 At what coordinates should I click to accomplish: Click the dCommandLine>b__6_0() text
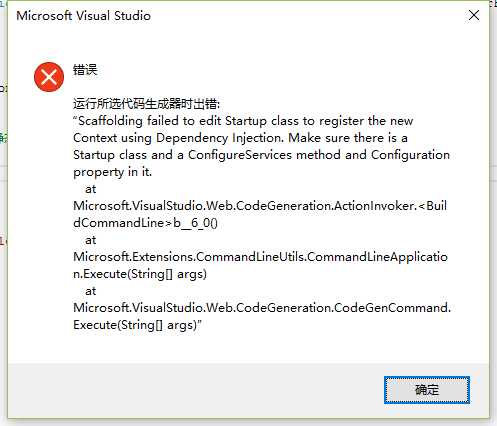tap(145, 223)
